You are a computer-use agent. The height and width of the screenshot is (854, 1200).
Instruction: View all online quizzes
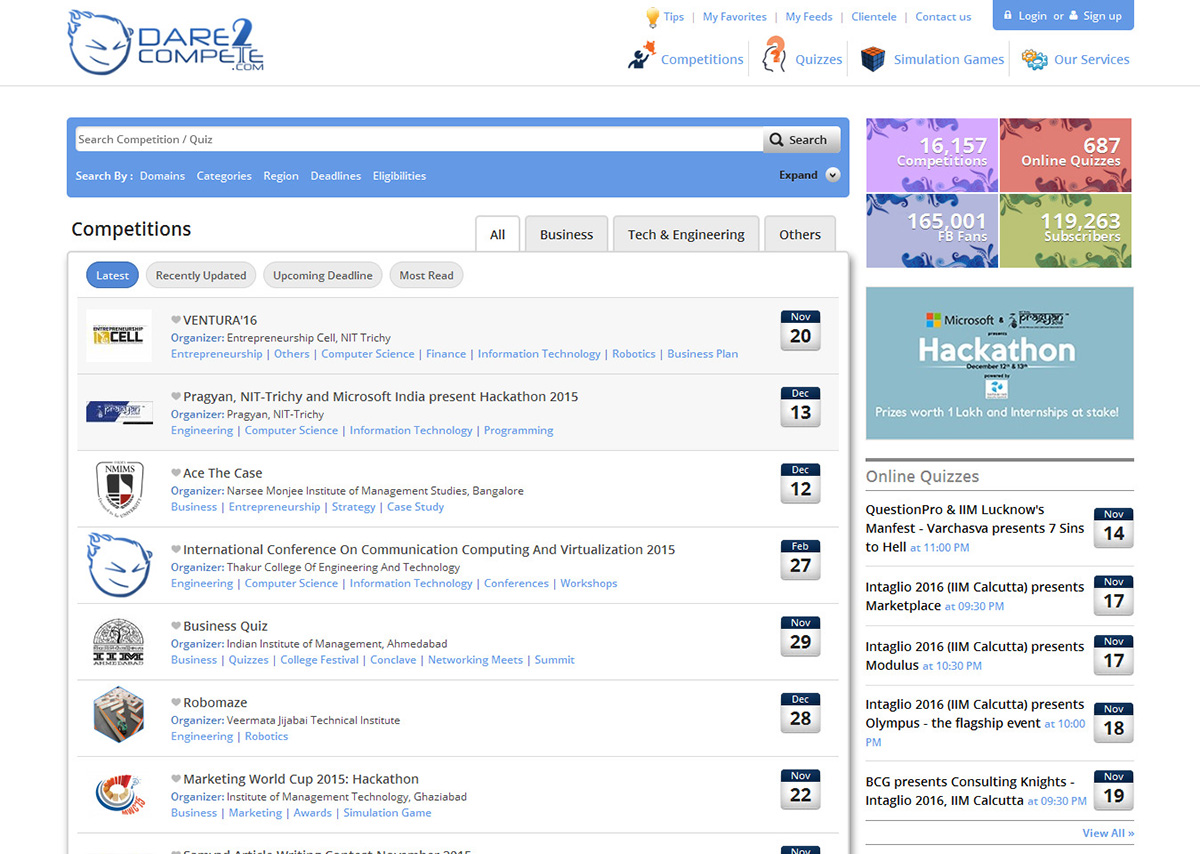tap(1108, 833)
